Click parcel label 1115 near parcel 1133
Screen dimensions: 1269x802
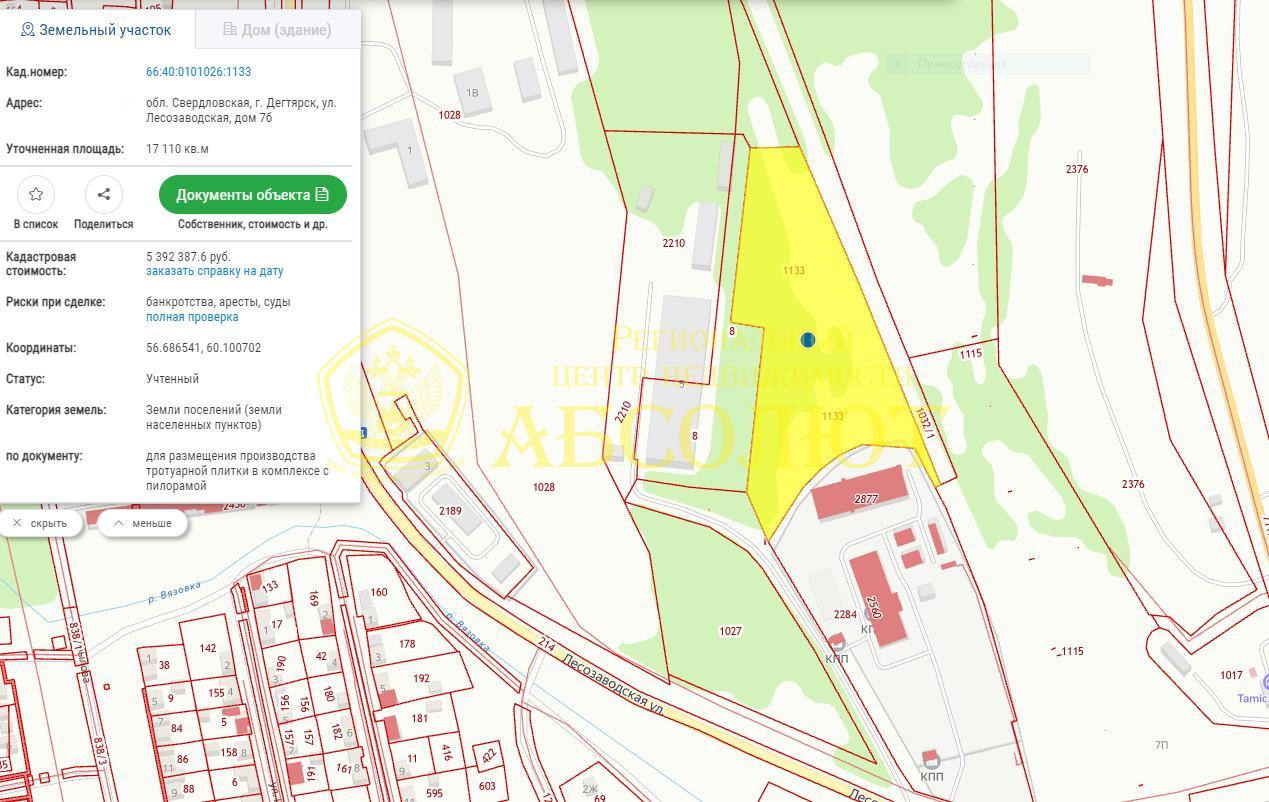[970, 353]
